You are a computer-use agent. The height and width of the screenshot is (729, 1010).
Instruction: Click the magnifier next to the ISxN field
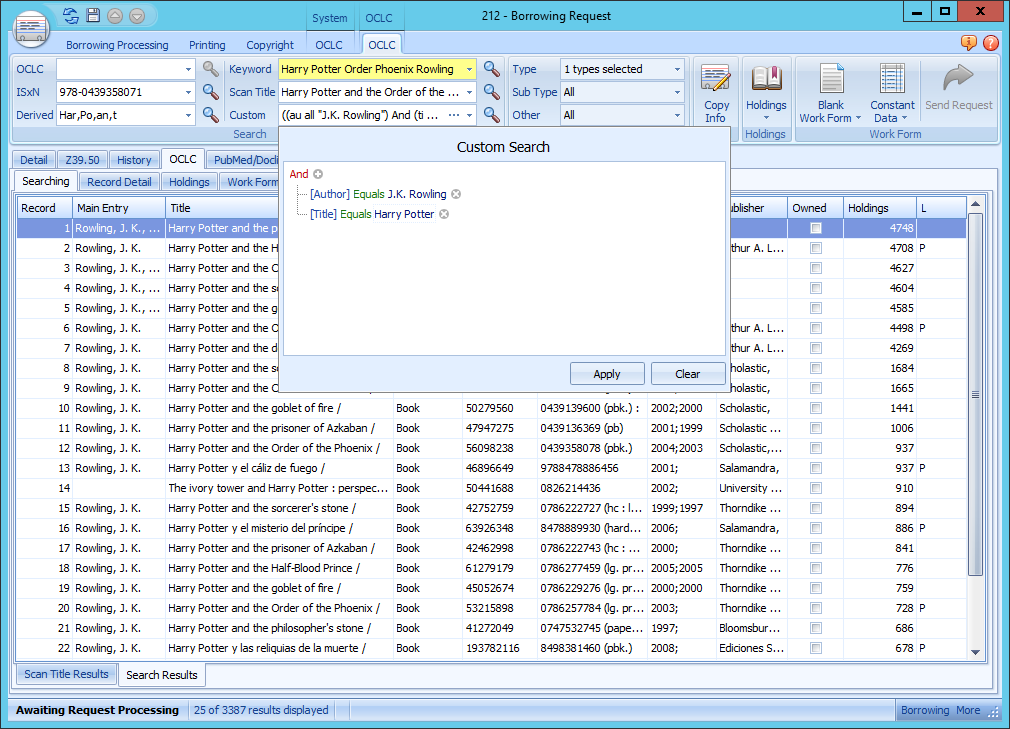(x=212, y=91)
